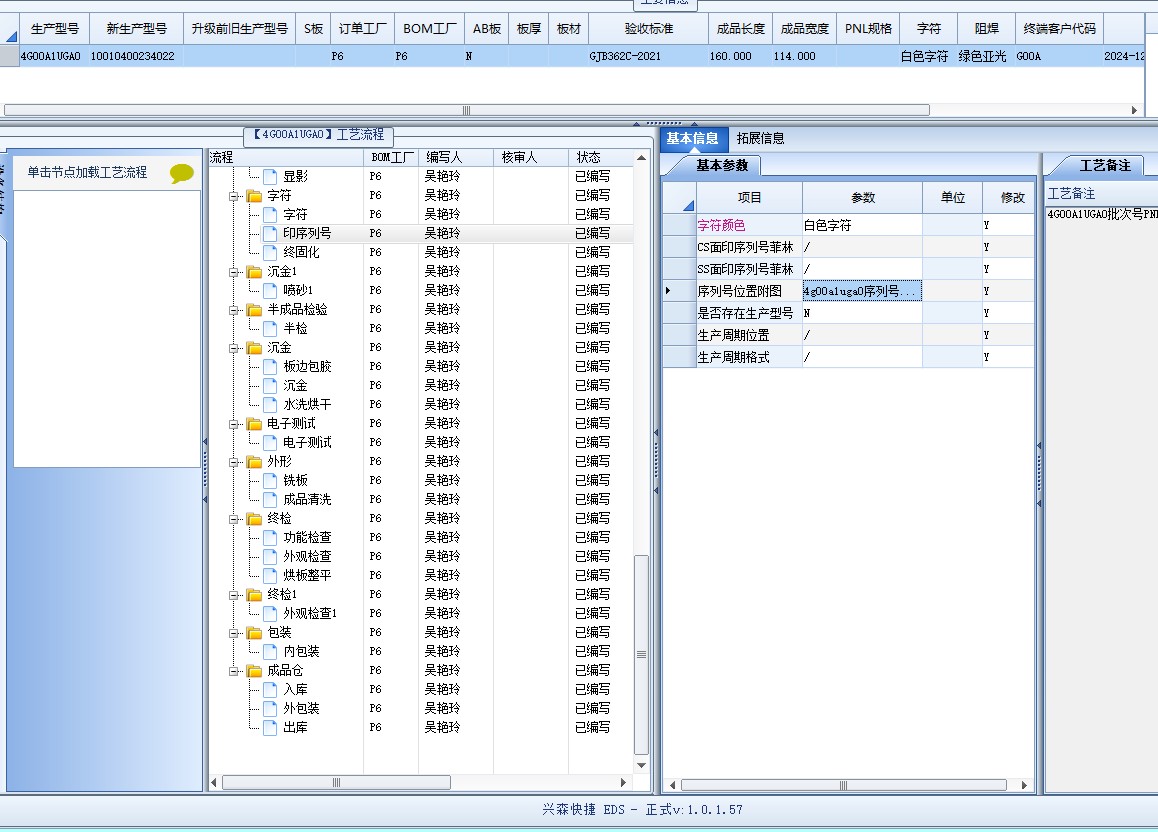Click the 生产周期格式 parameter row
This screenshot has width=1158, height=832.
click(848, 357)
